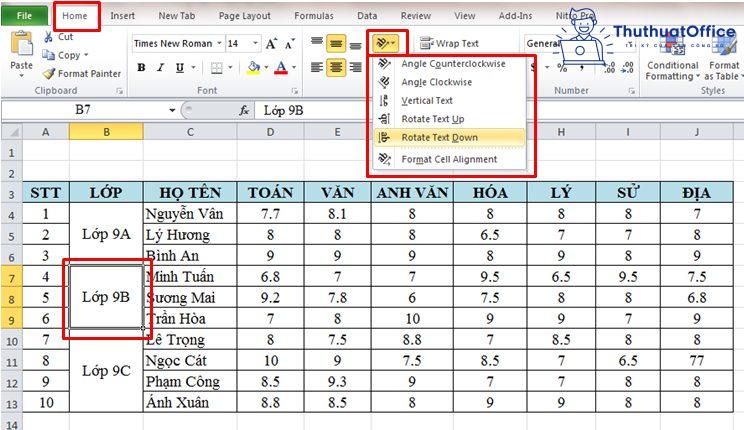Click the Paste clipboard icon
This screenshot has width=744, height=430.
21,44
